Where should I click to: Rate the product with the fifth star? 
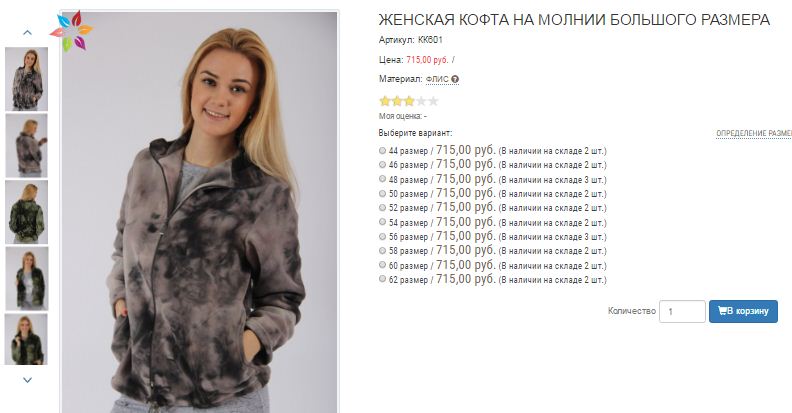433,101
